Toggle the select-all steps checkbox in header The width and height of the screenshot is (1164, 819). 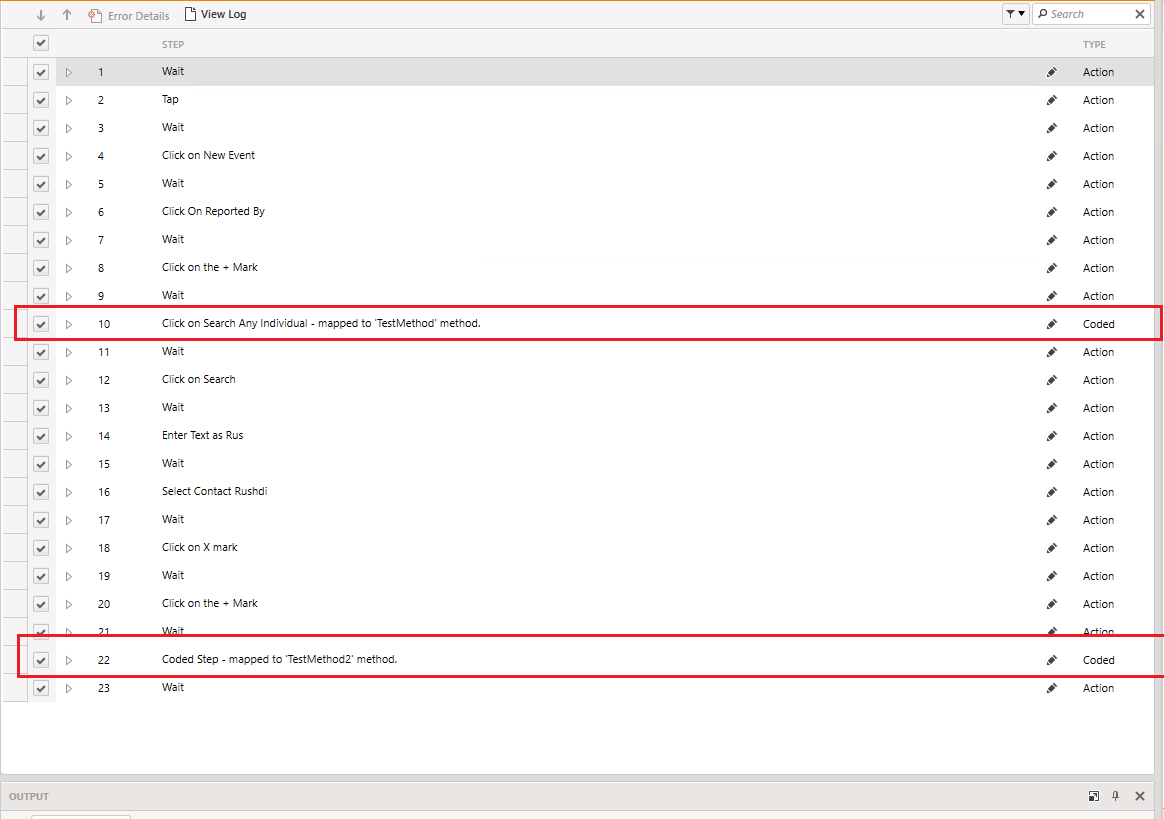(x=41, y=43)
